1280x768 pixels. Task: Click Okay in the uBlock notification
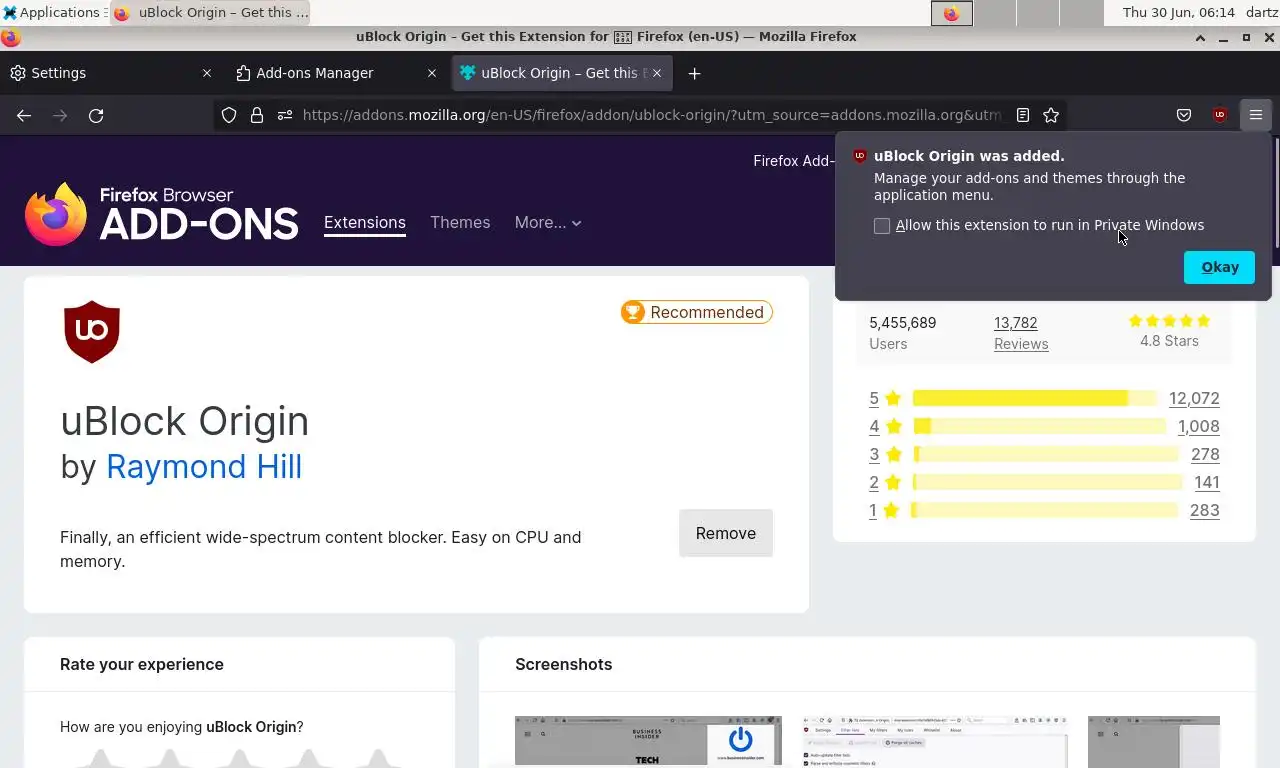[x=1220, y=267]
